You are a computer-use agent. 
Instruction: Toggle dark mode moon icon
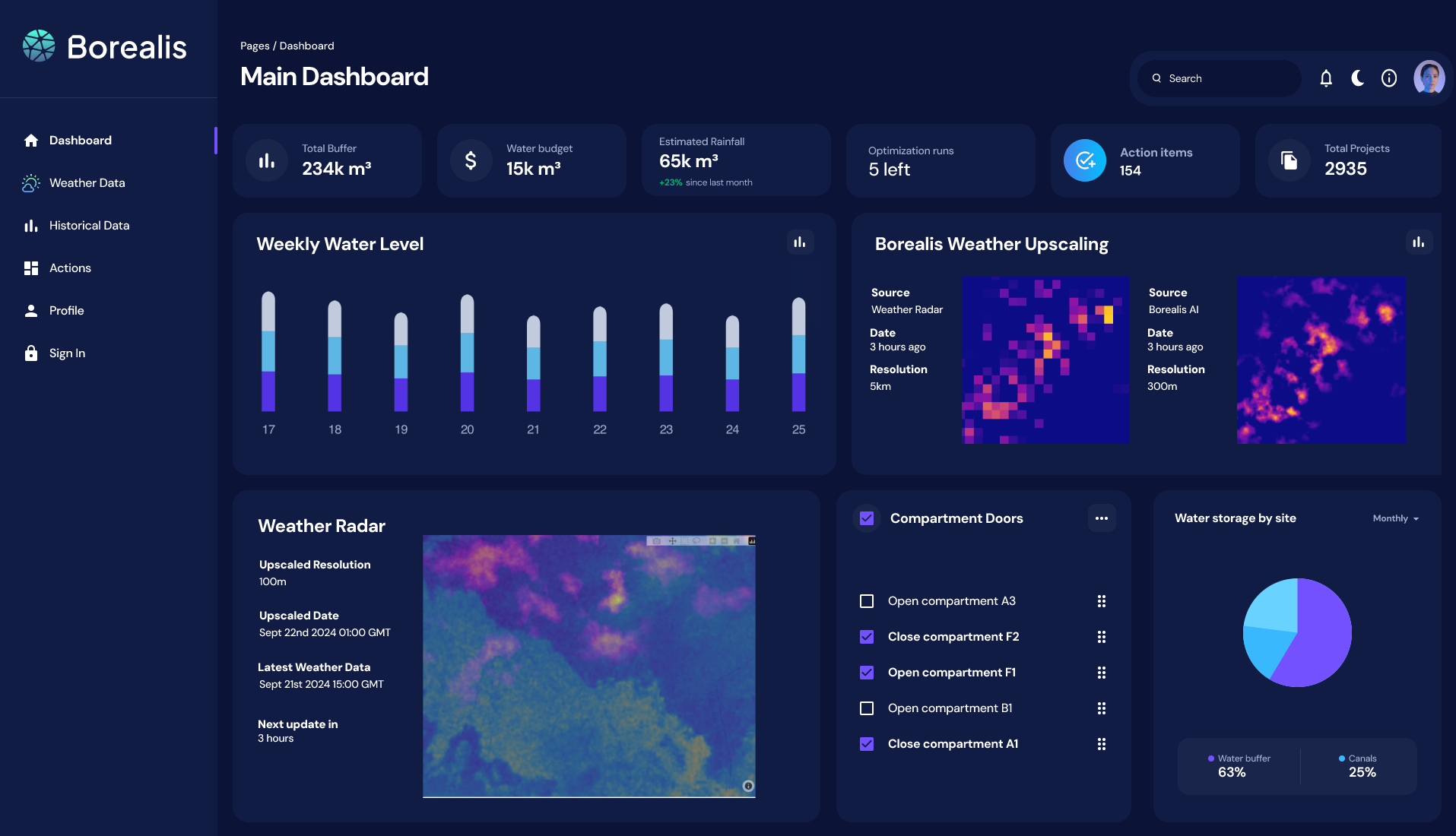click(1357, 78)
